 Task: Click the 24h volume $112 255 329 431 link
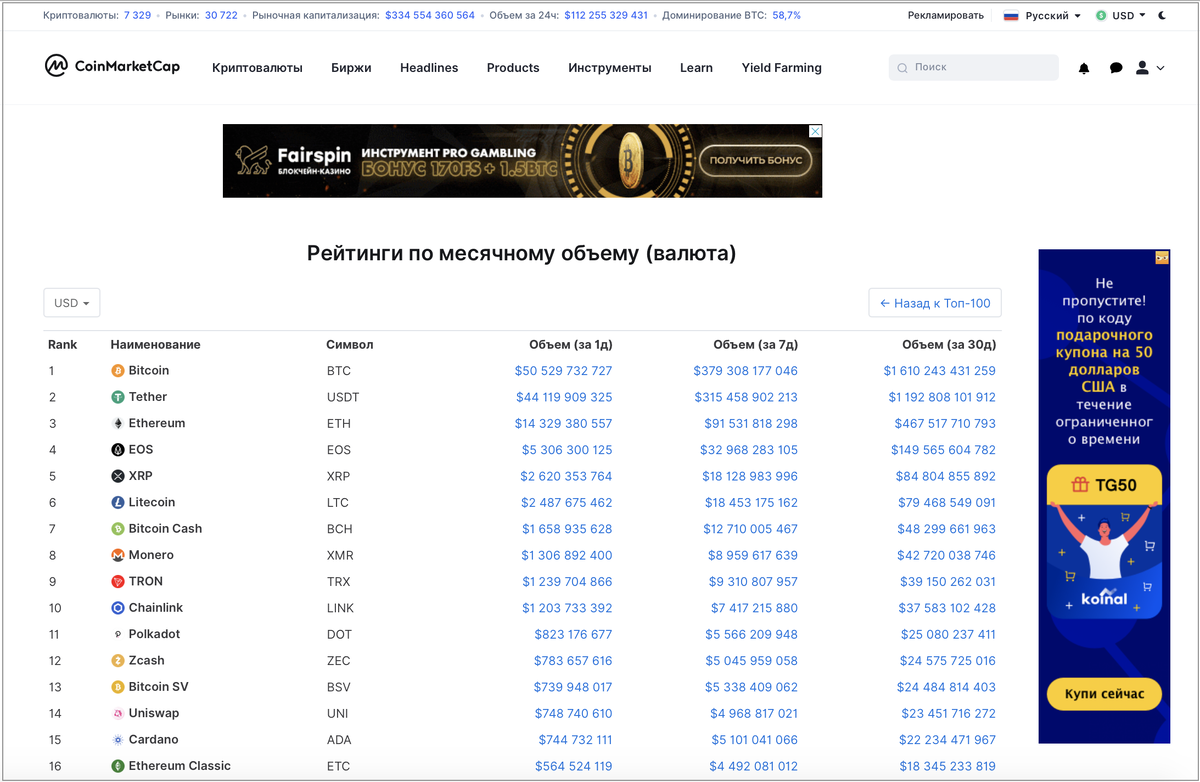pyautogui.click(x=606, y=16)
